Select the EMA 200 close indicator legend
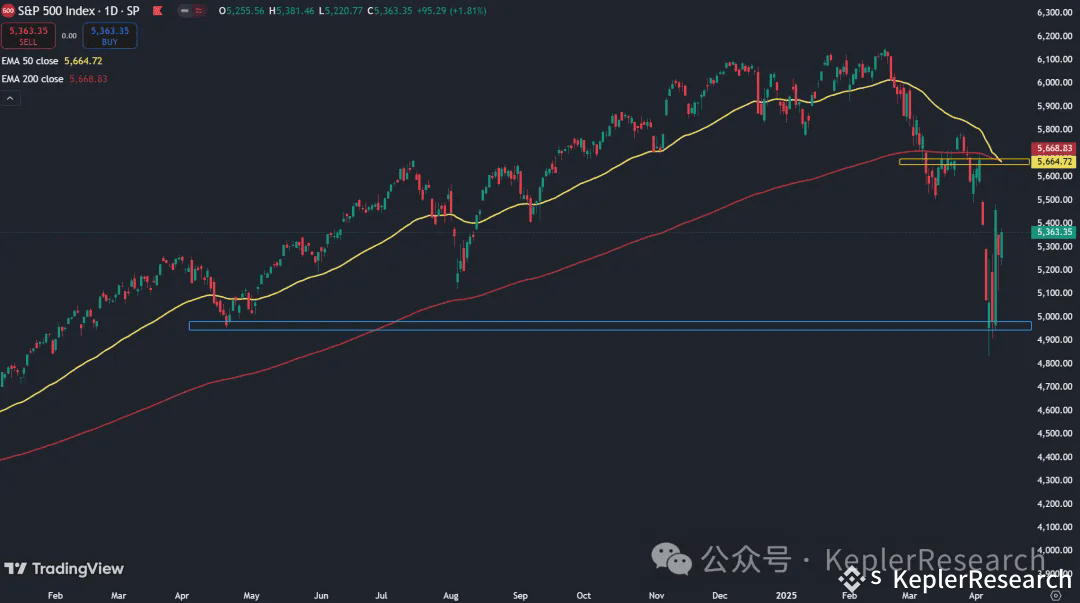 tap(54, 79)
